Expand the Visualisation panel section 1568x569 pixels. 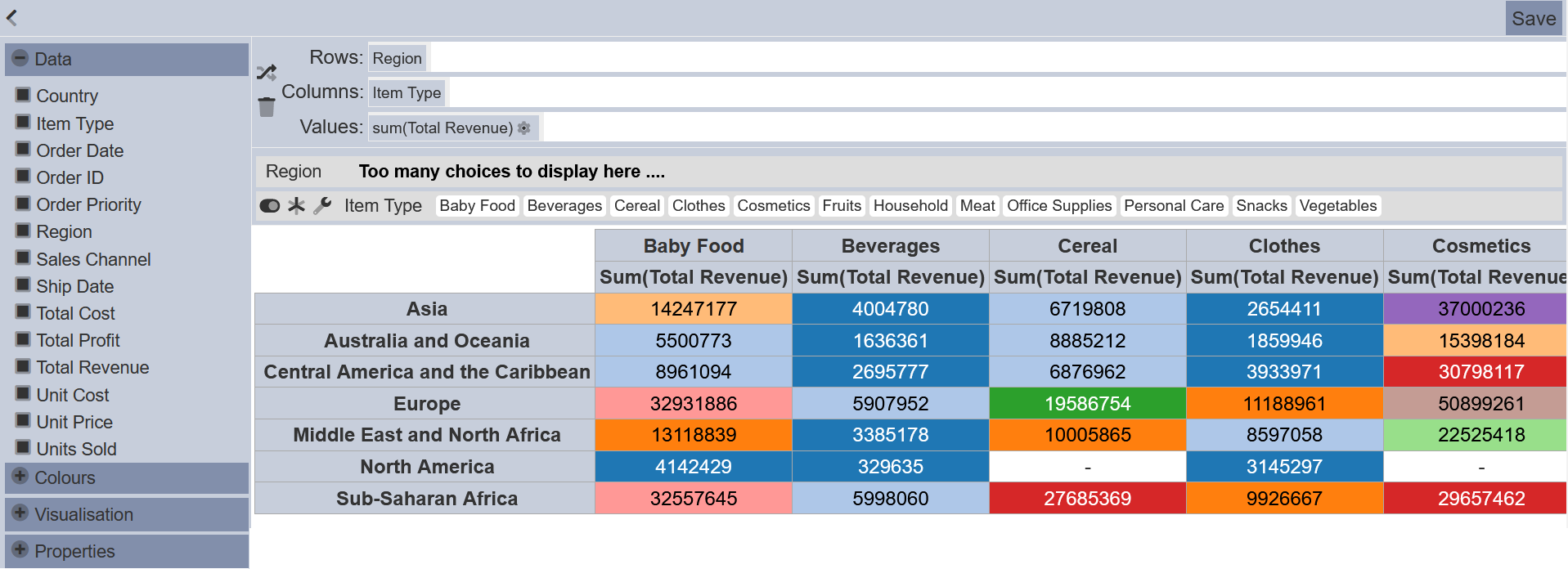[x=127, y=514]
